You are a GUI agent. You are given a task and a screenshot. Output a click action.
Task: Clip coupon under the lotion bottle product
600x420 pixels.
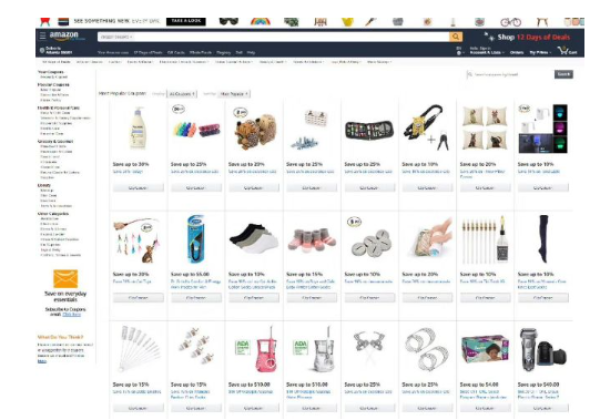[138, 188]
